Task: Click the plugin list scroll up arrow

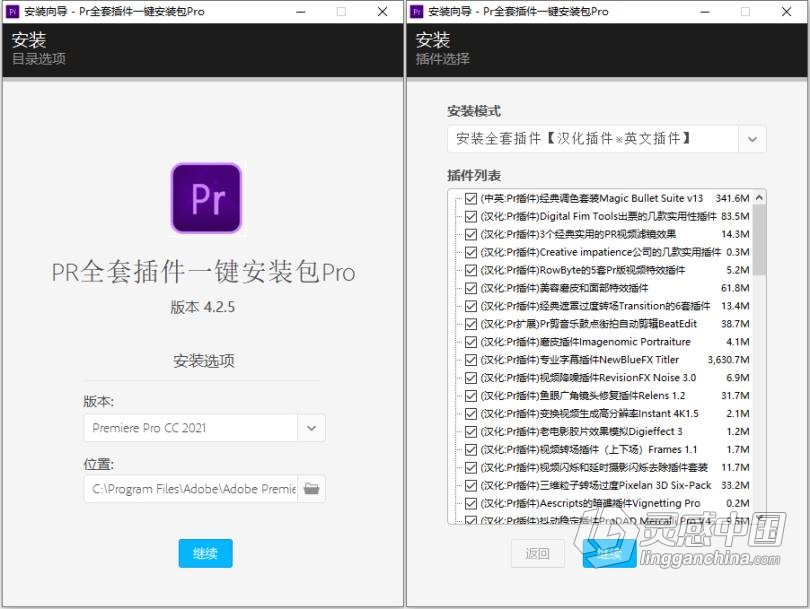Action: click(x=759, y=197)
